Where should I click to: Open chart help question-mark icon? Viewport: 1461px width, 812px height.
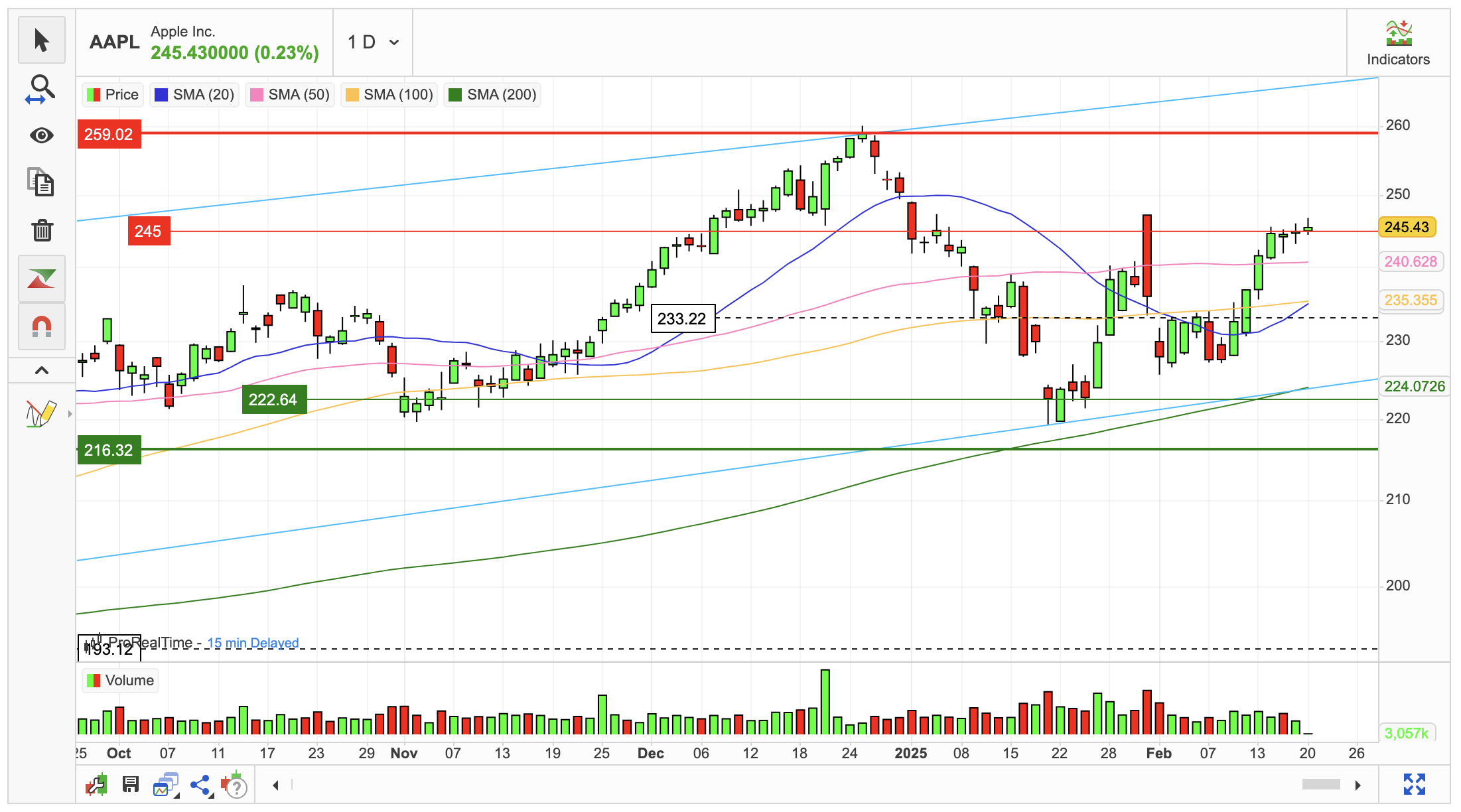[x=234, y=785]
